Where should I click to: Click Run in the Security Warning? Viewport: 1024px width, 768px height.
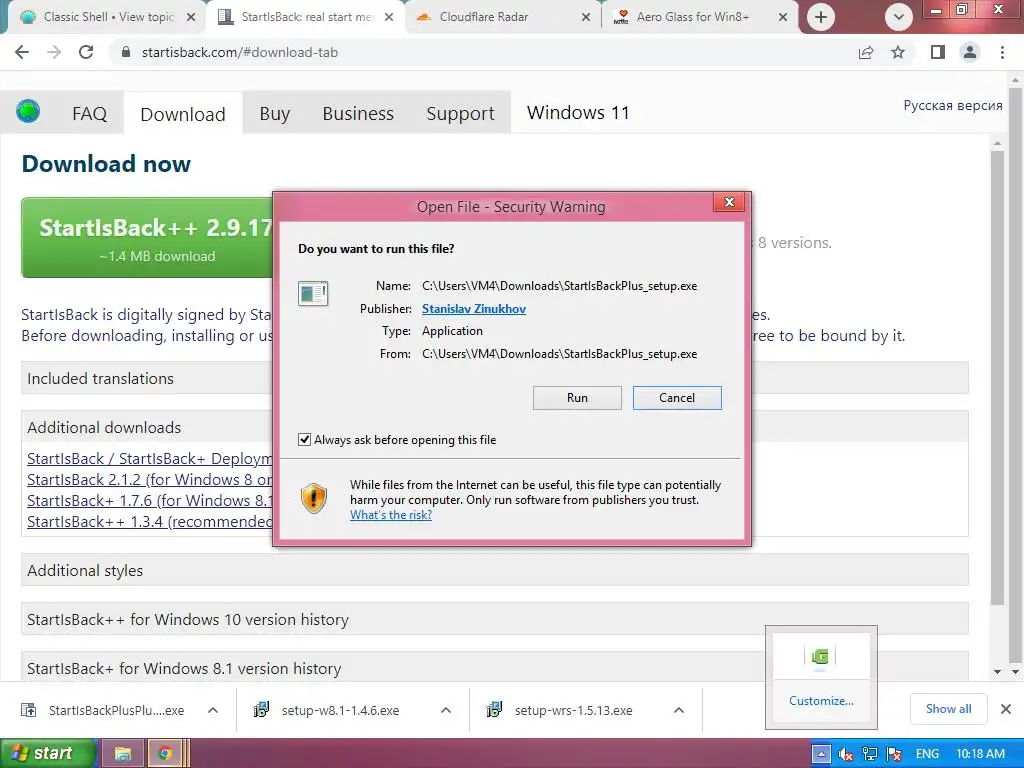click(577, 398)
